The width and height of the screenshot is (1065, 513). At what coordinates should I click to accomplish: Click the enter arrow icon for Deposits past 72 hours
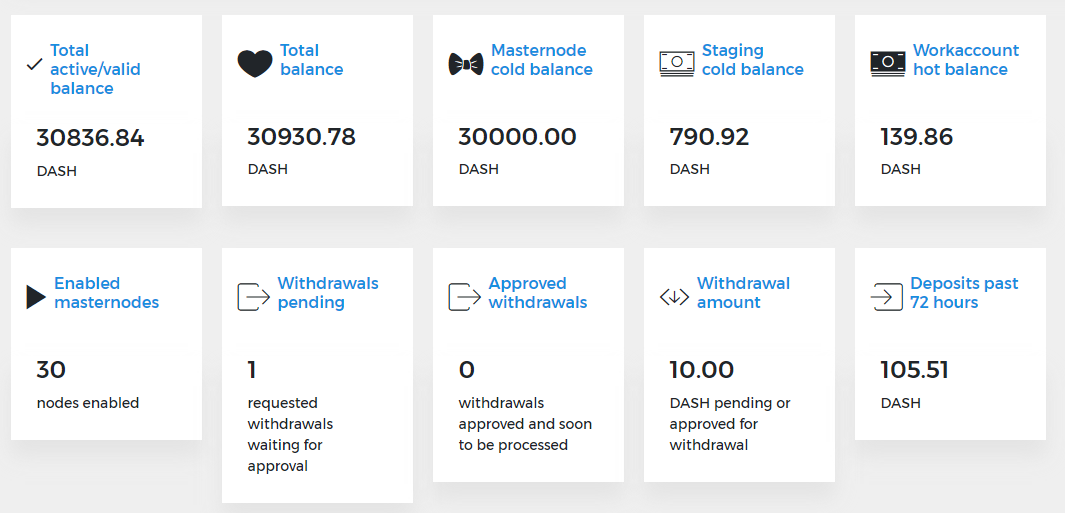pos(886,297)
